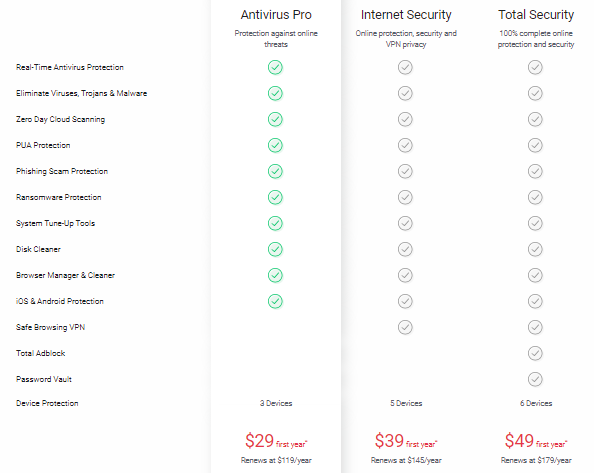Viewport: 594px width, 473px height.
Task: Click green checkmark for Real-Time Antivirus Protection
Action: [275, 67]
